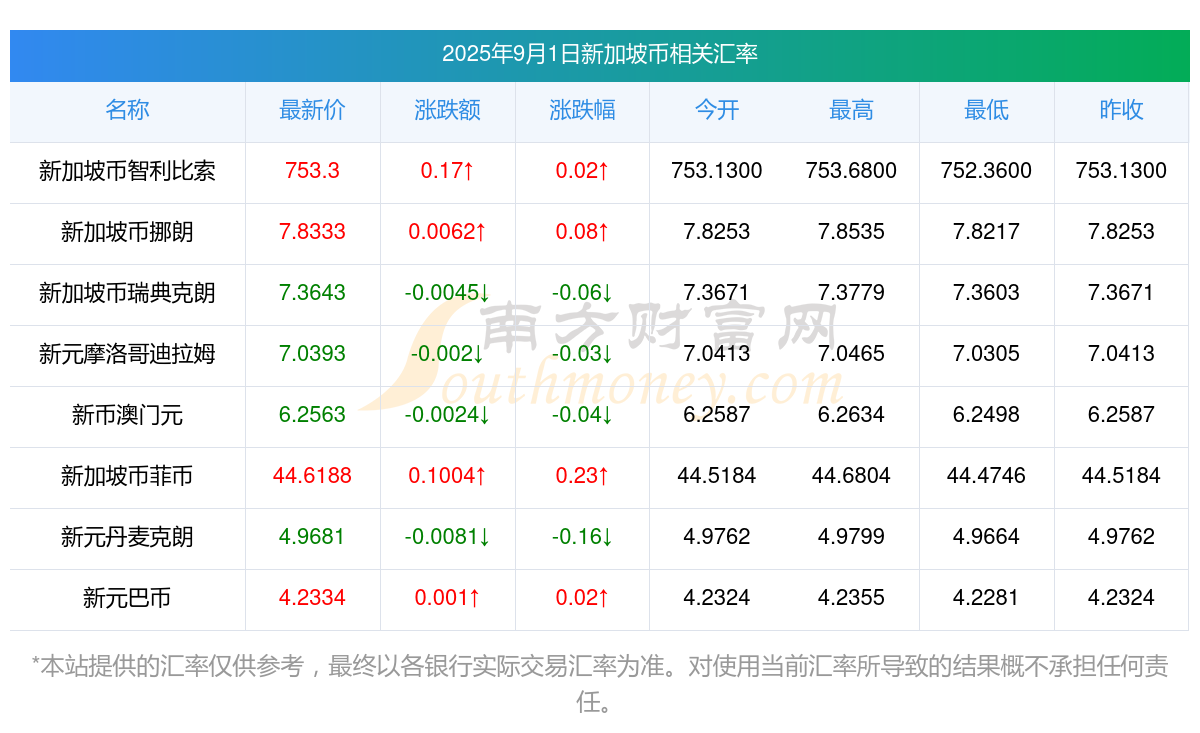Click change percent -0.06↓
Image resolution: width=1200 pixels, height=733 pixels.
(582, 293)
